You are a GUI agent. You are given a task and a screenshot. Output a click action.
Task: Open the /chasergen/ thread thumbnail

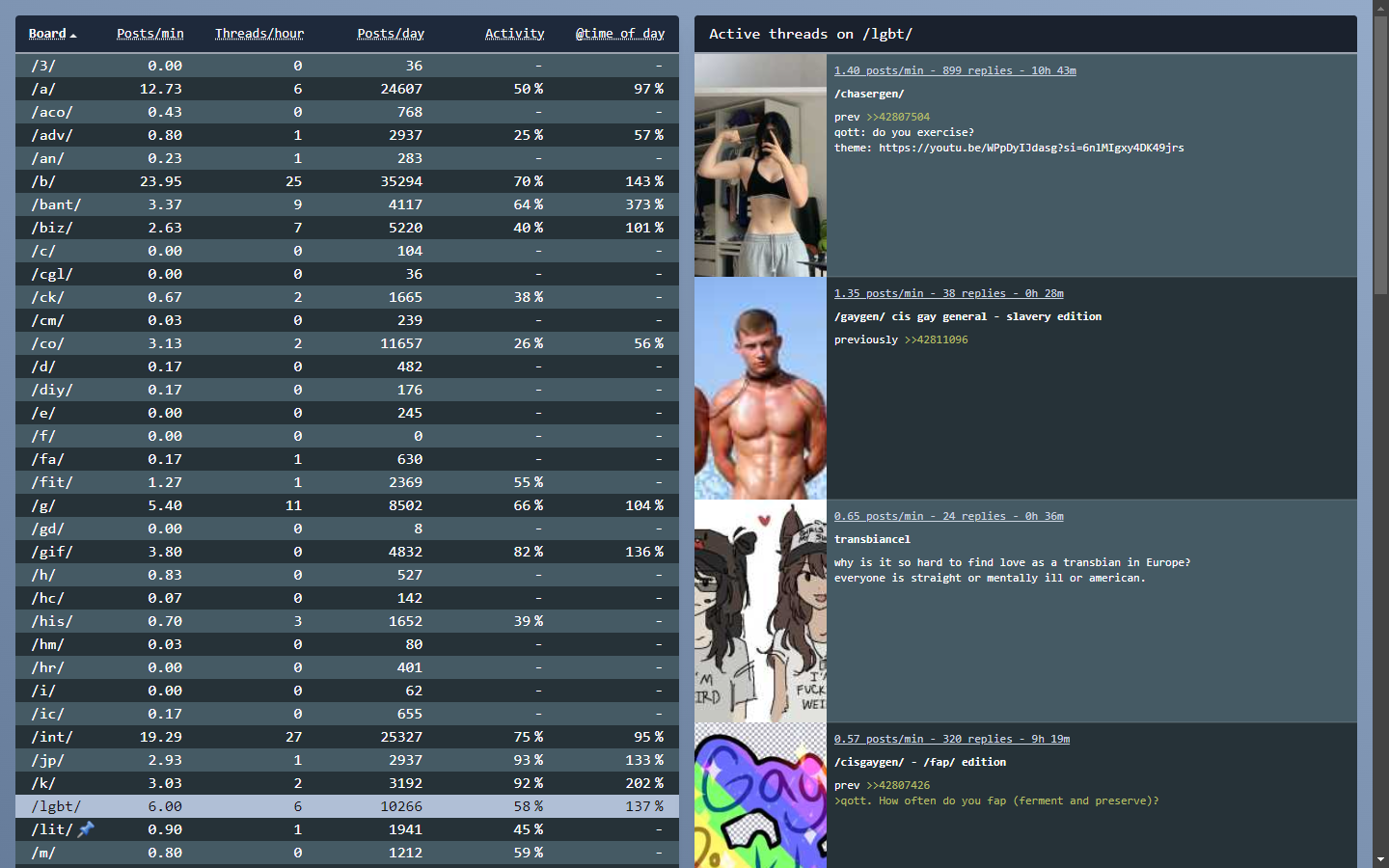pos(760,165)
